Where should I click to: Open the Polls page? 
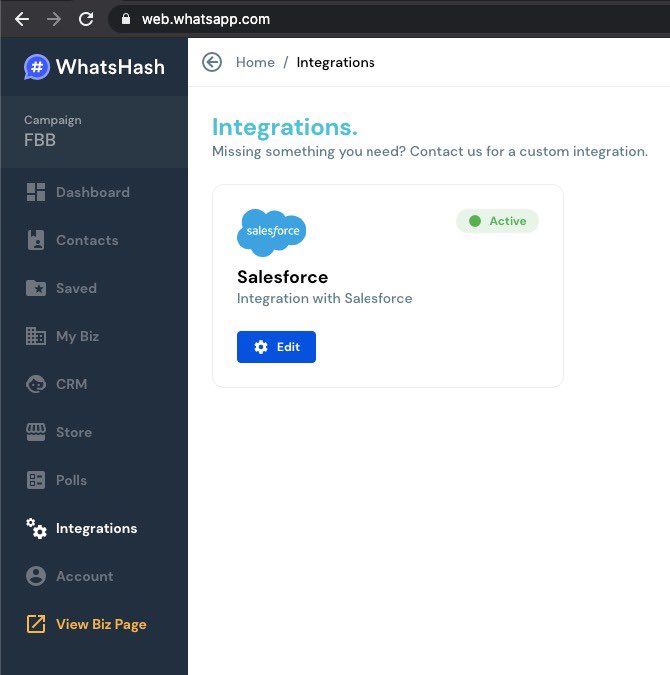[x=94, y=480]
